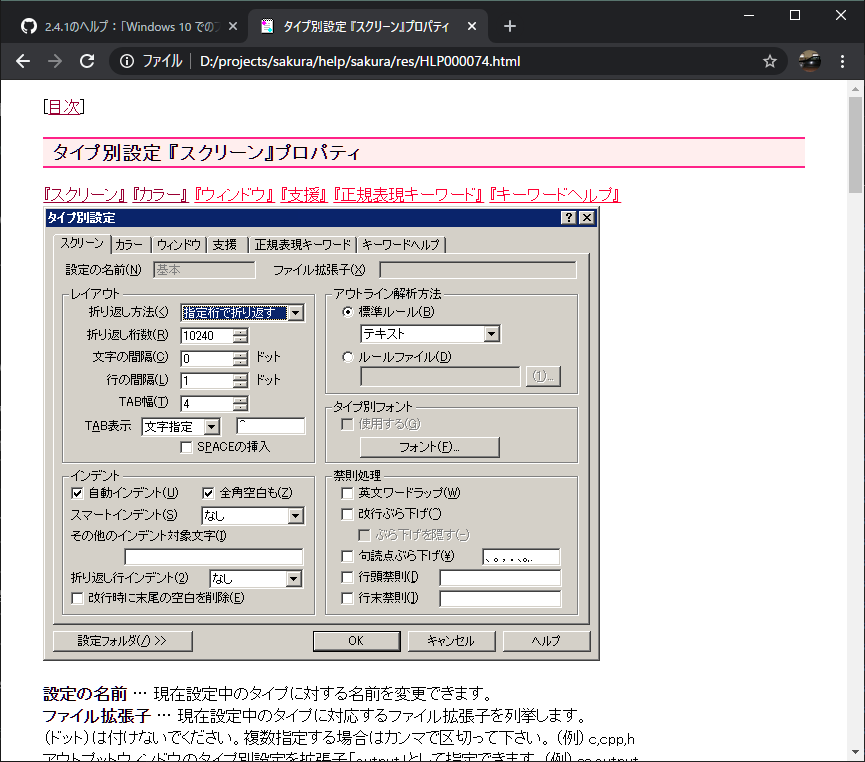This screenshot has height=762, width=865.
Task: Click the TAB表示 character field
Action: point(271,426)
